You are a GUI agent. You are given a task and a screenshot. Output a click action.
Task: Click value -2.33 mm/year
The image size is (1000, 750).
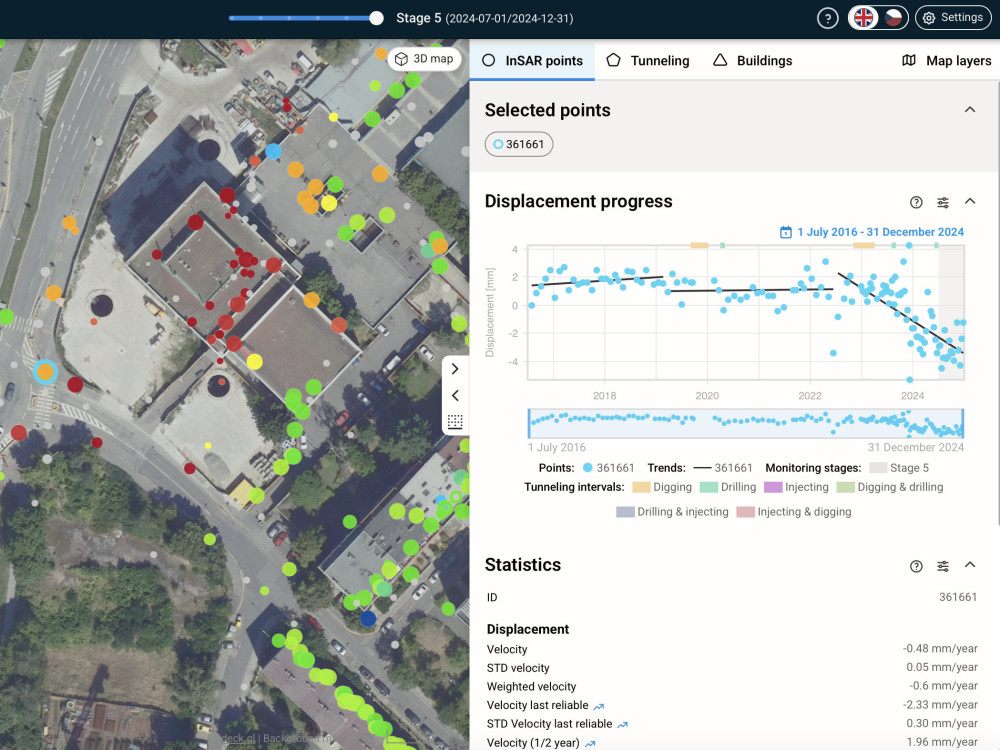point(940,705)
